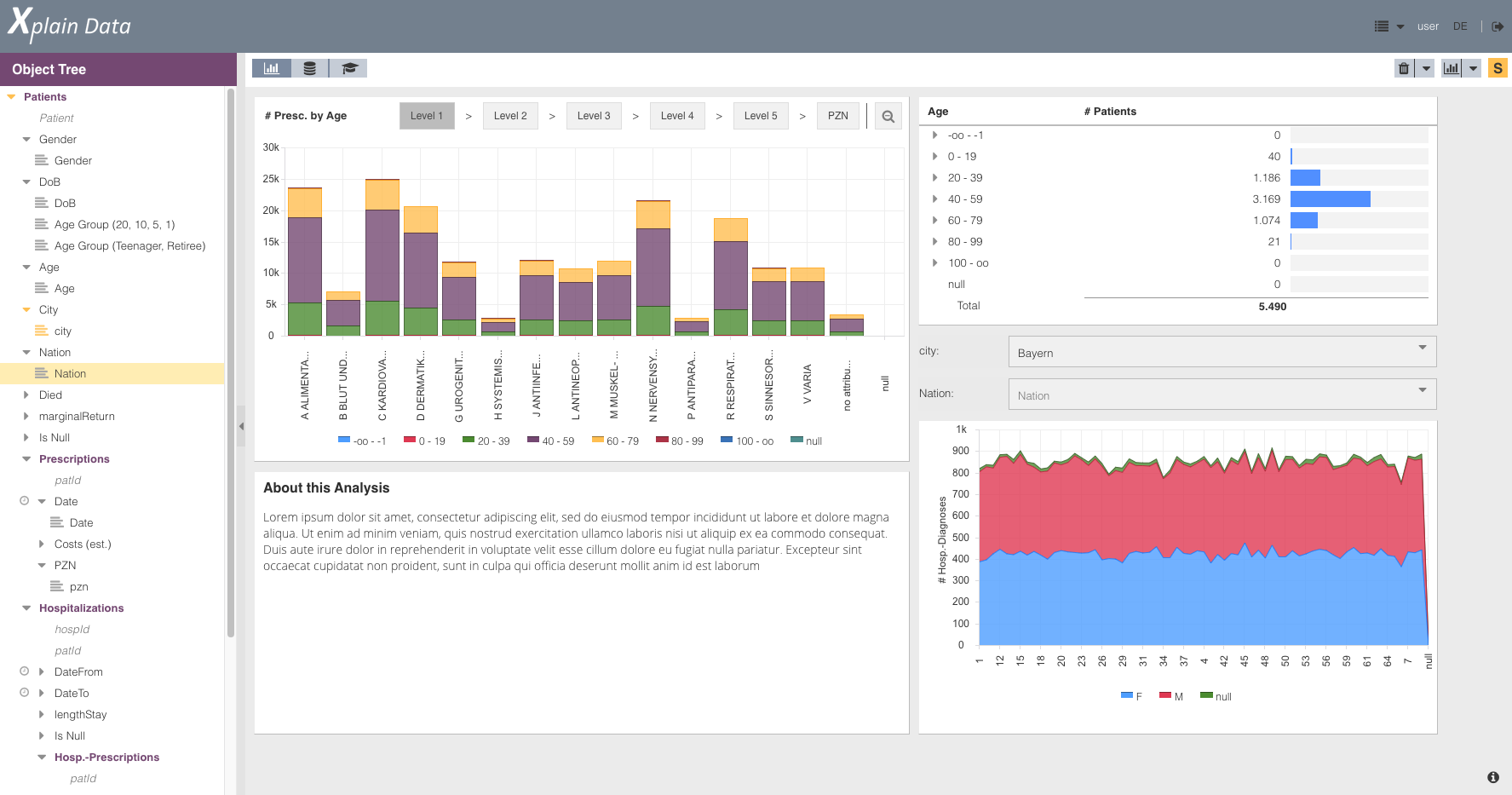Viewport: 1512px width, 795px height.
Task: Expand the 0 - 19 age row
Action: 934,156
